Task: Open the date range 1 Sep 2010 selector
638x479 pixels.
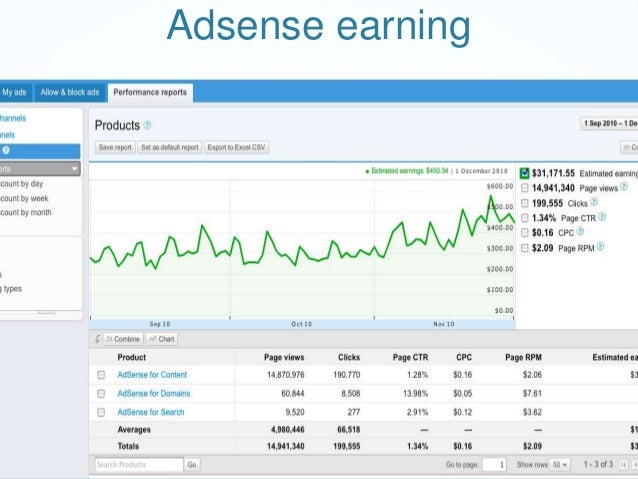Action: pos(609,123)
